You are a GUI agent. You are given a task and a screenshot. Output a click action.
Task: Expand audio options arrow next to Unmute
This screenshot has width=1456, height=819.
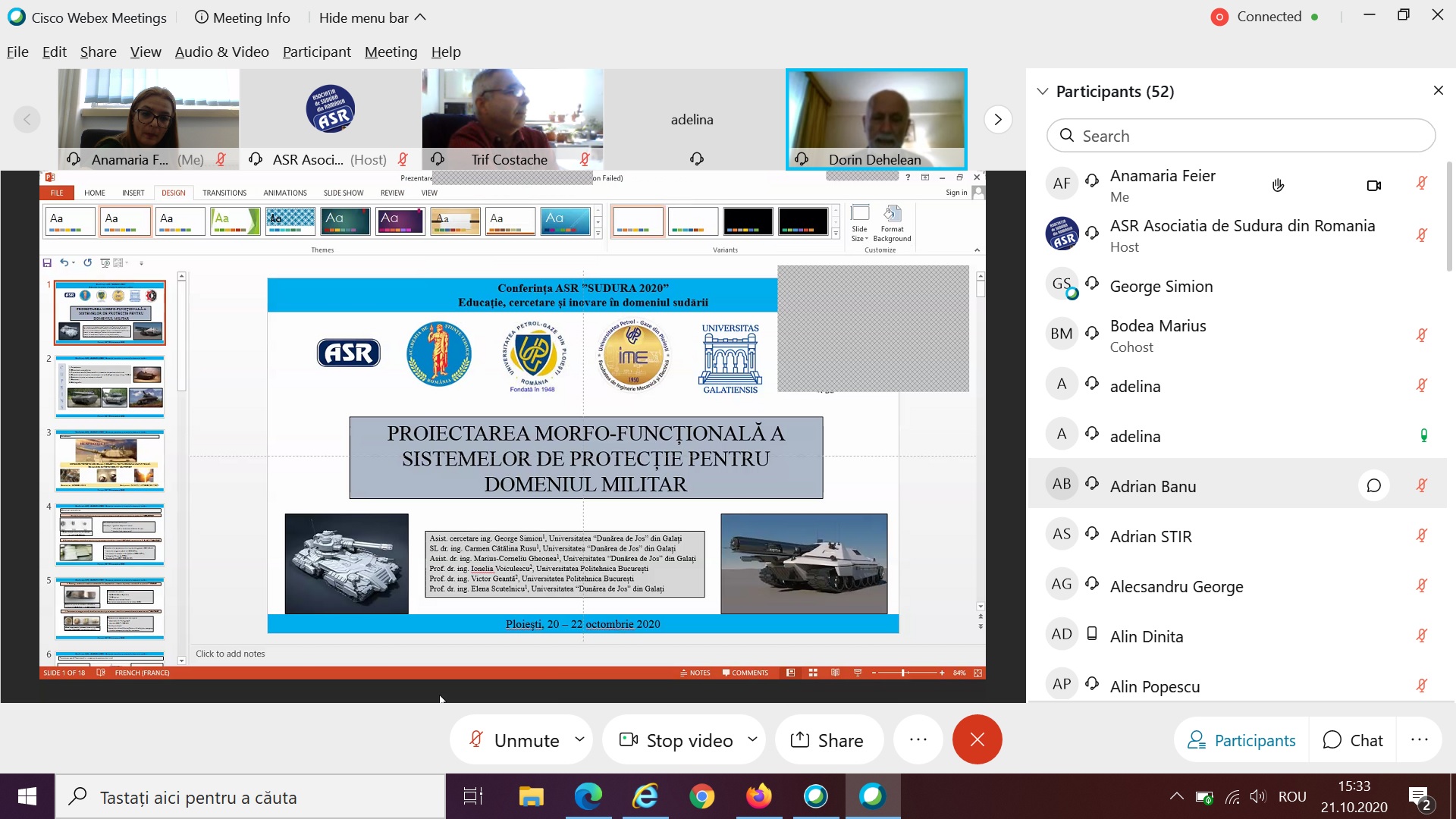580,739
